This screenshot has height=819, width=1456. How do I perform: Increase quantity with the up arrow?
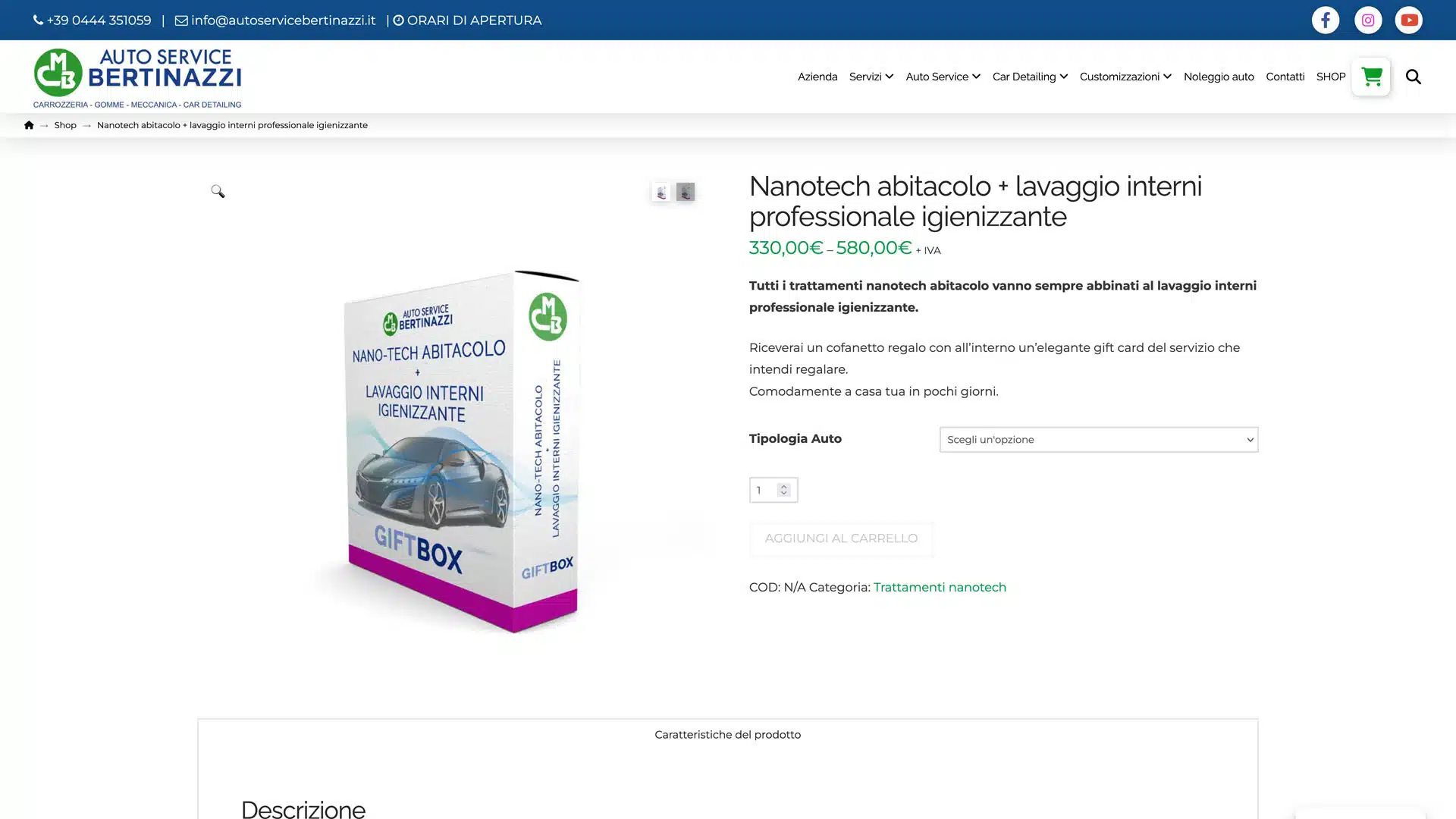(x=784, y=486)
